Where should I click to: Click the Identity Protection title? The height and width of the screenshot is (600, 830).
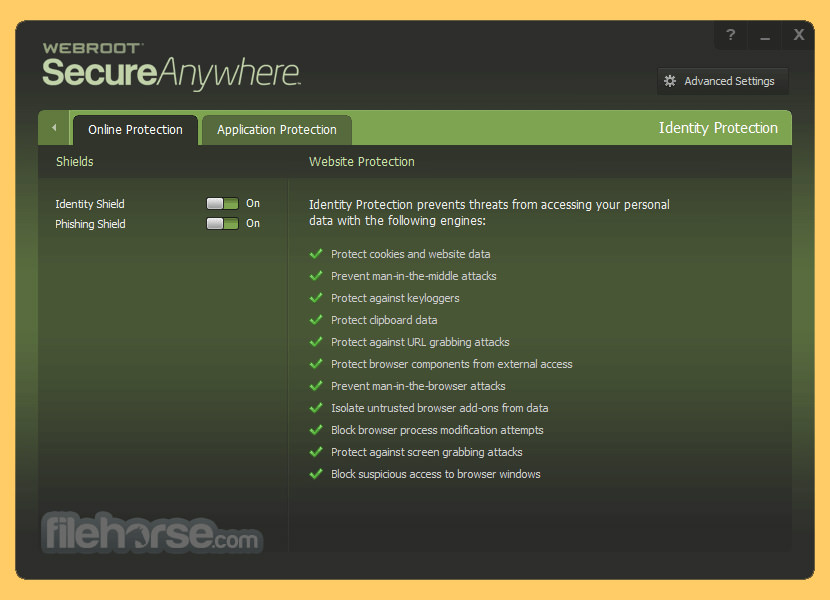[x=718, y=128]
